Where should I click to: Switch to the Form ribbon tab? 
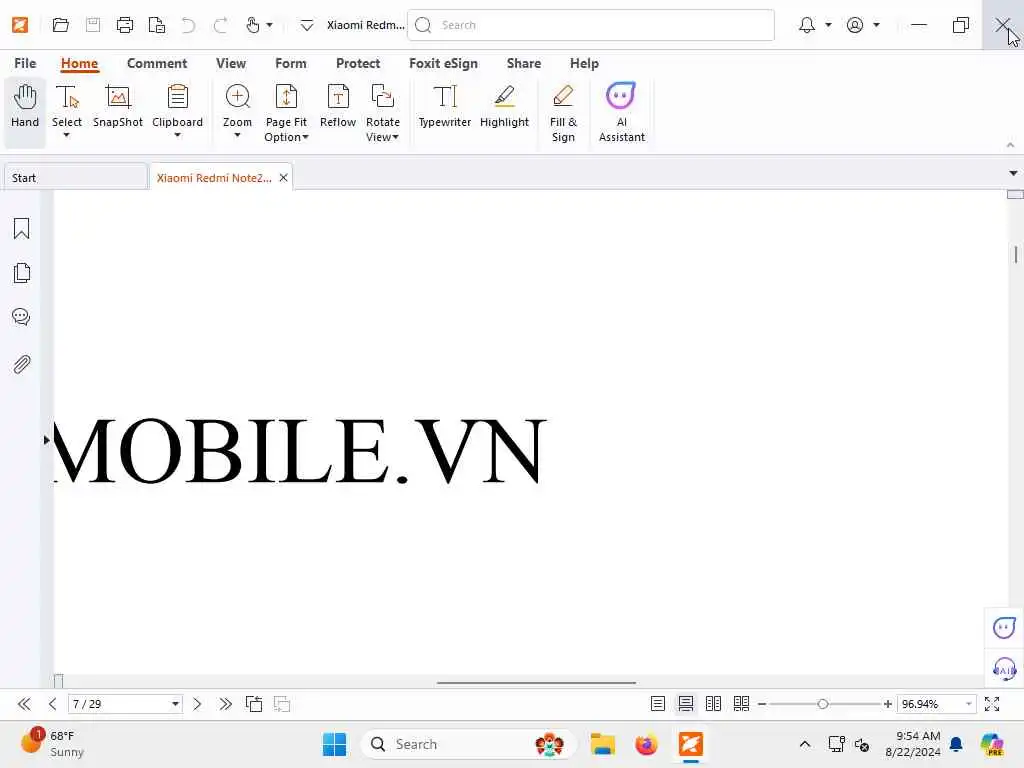point(291,63)
